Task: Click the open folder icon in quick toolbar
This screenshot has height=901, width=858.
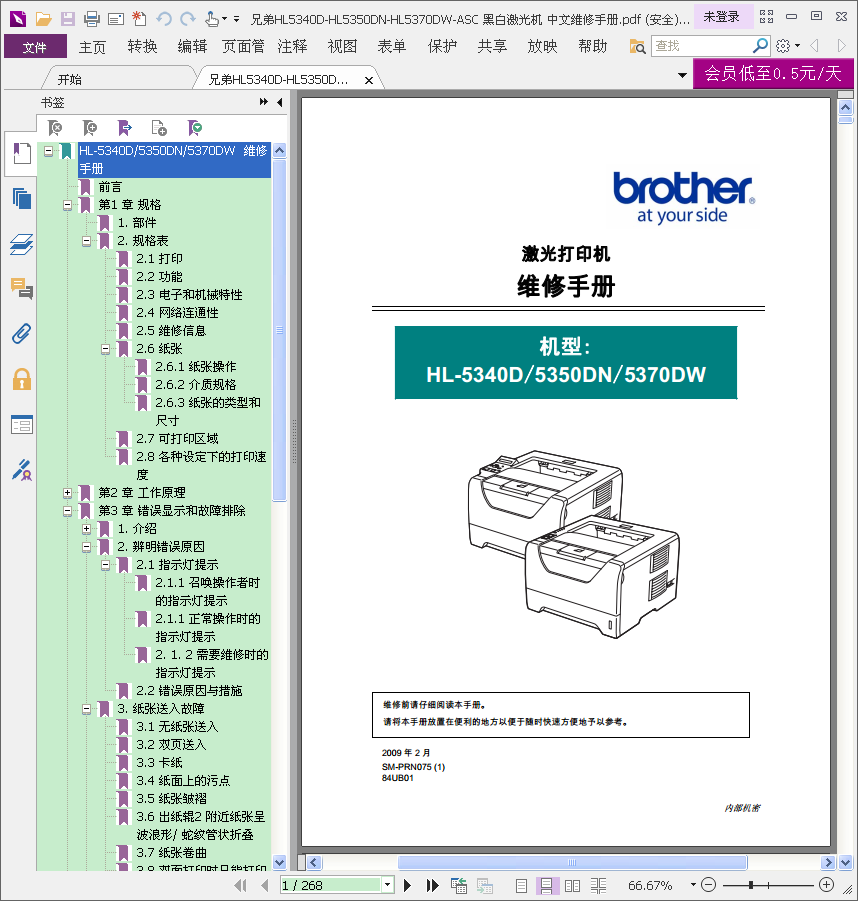Action: point(44,19)
